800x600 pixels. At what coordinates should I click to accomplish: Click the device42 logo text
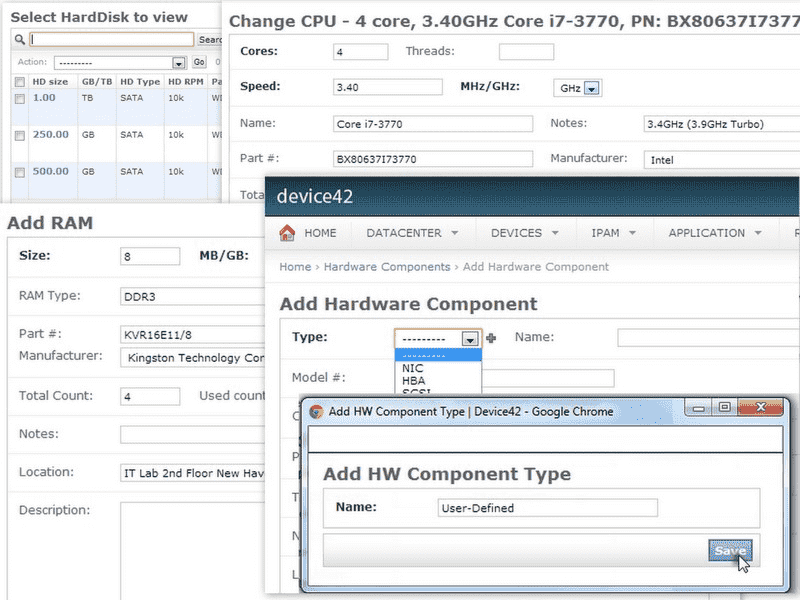click(x=315, y=196)
